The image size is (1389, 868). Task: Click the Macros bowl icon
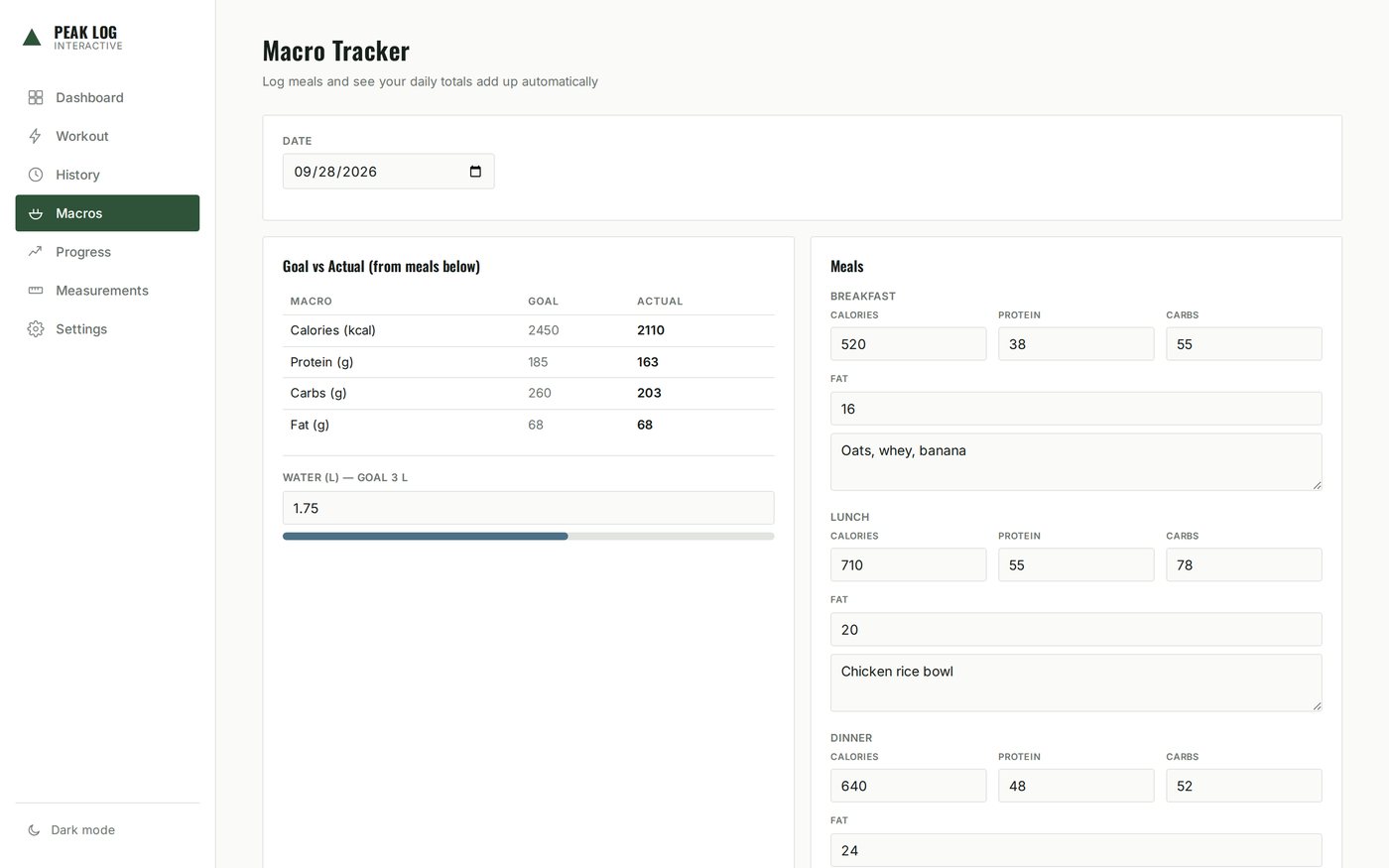pyautogui.click(x=36, y=213)
